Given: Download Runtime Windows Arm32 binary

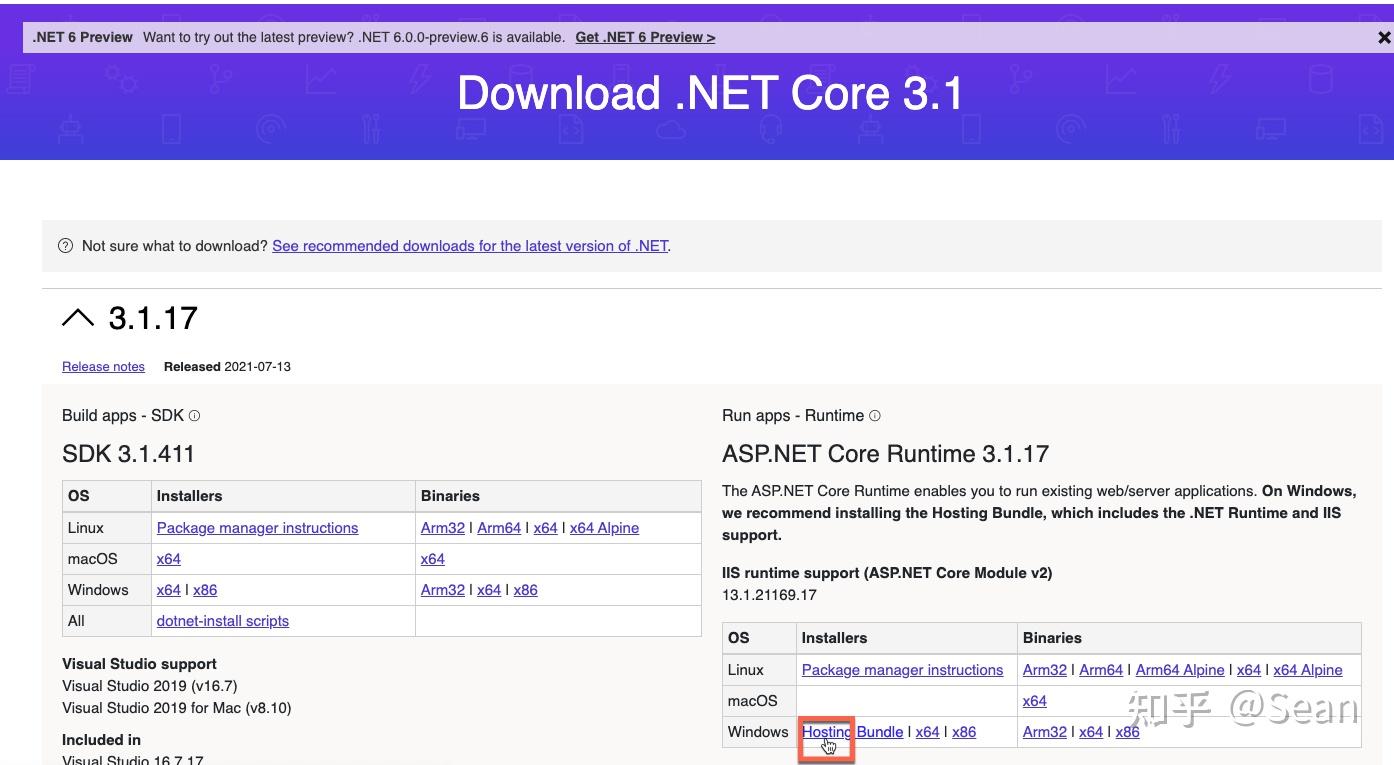Looking at the screenshot, I should point(1045,732).
